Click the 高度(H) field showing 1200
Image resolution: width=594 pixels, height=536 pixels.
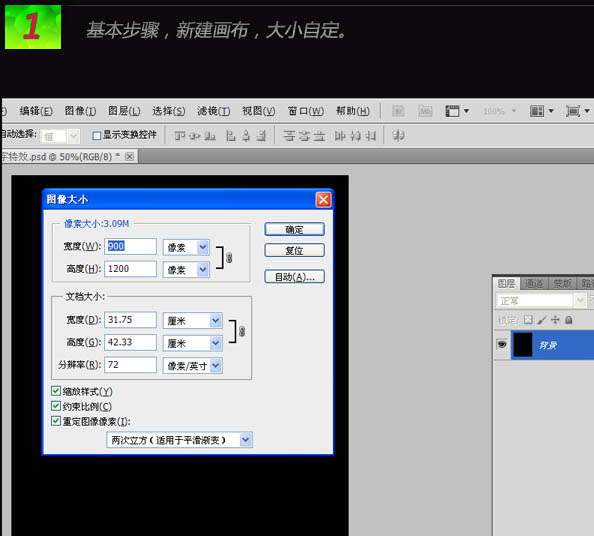pos(130,269)
